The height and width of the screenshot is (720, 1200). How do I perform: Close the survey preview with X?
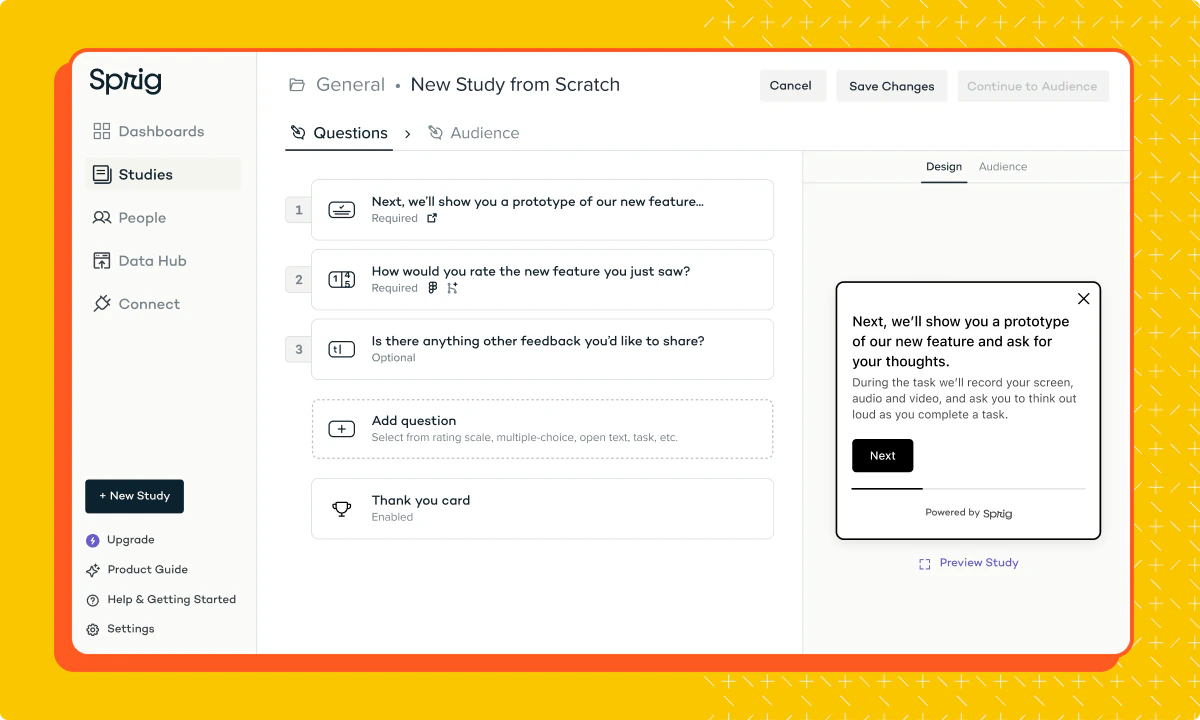pyautogui.click(x=1083, y=298)
